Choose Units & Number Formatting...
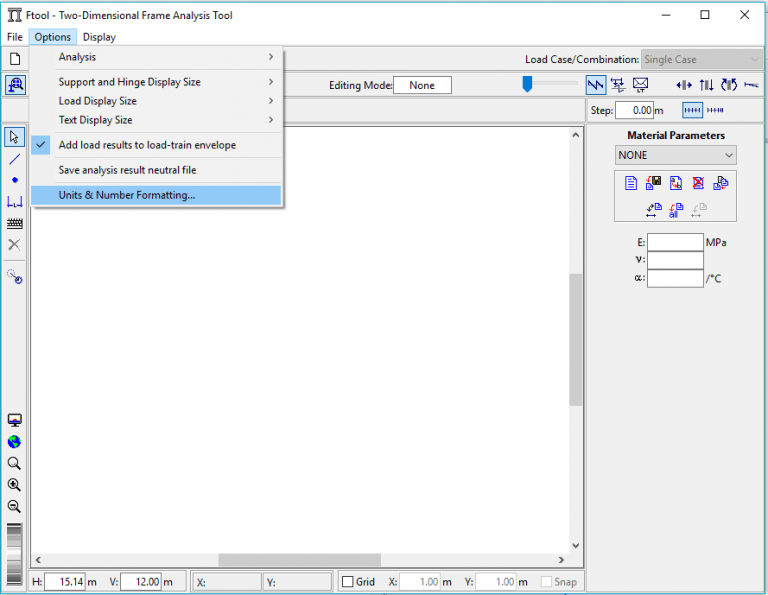This screenshot has width=768, height=595. (156, 195)
